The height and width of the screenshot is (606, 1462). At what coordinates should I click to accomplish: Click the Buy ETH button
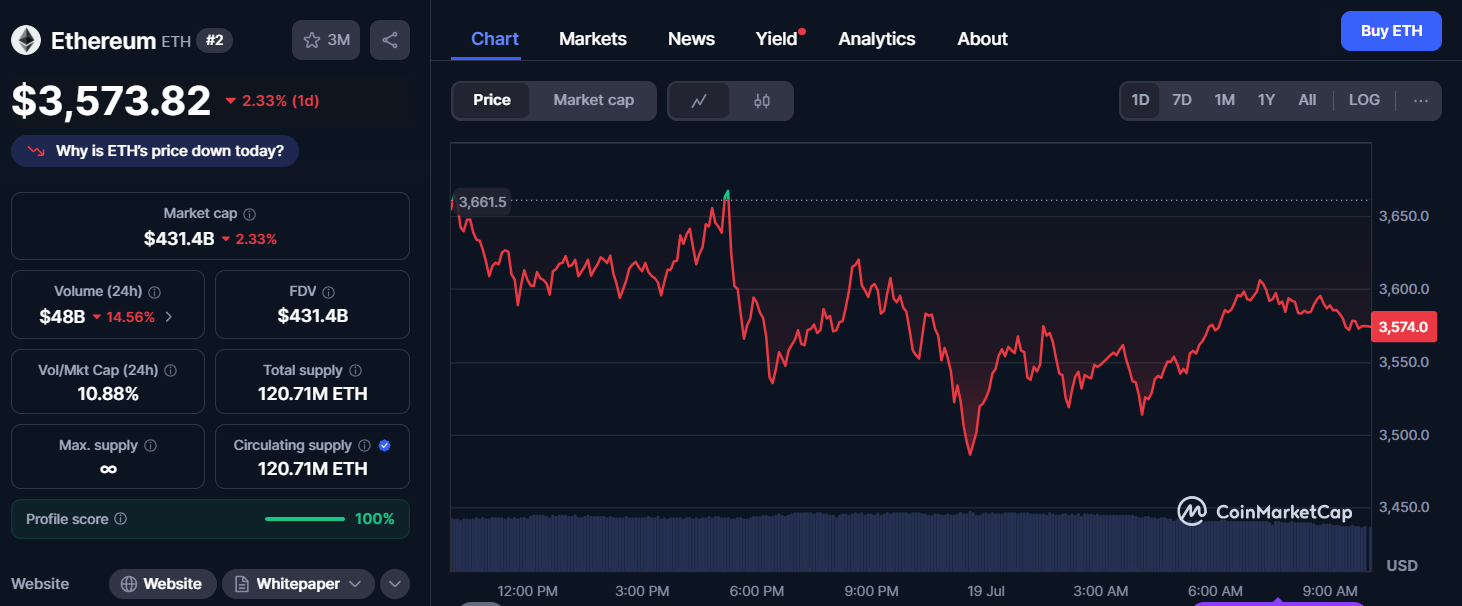pos(1391,31)
